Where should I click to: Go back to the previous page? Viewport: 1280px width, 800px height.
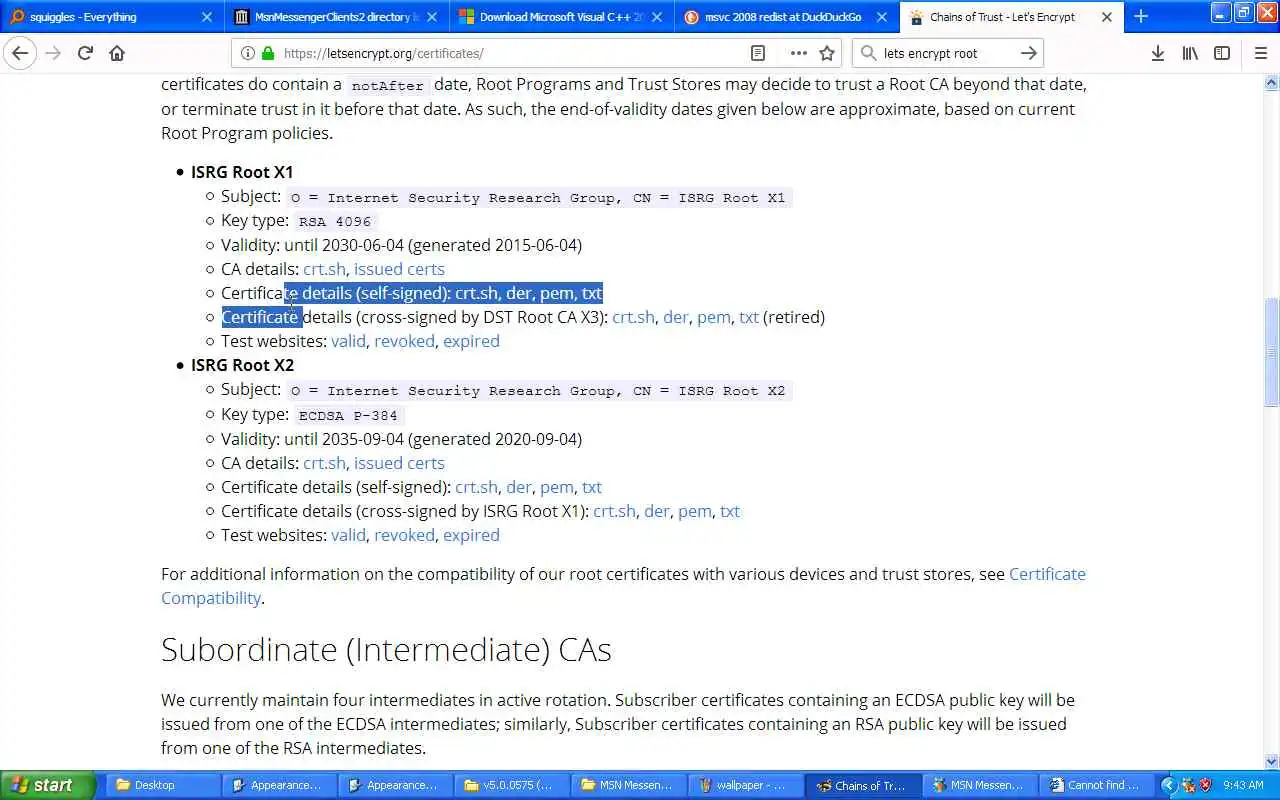(x=20, y=53)
